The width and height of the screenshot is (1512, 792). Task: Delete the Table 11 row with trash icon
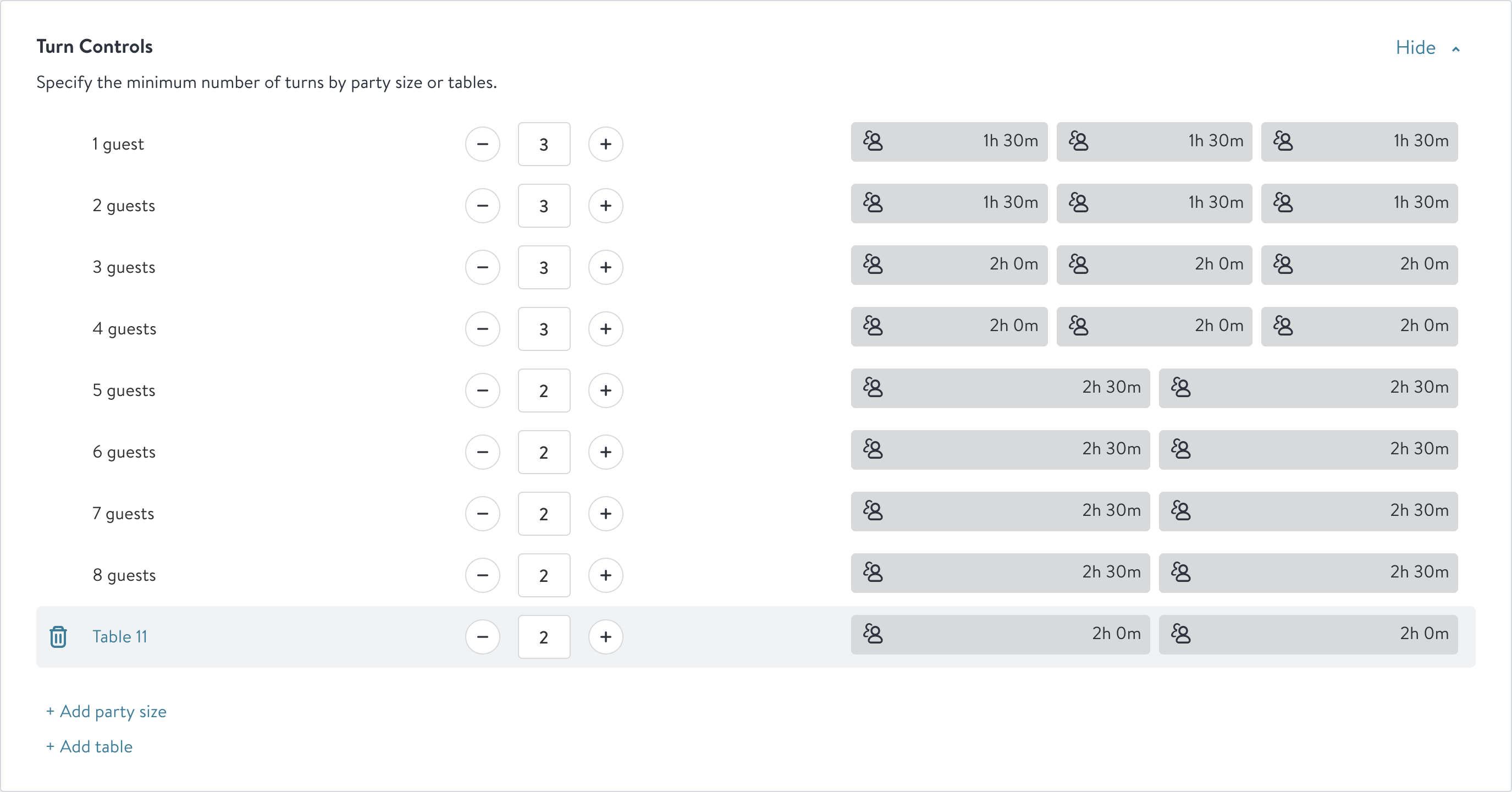(x=58, y=636)
